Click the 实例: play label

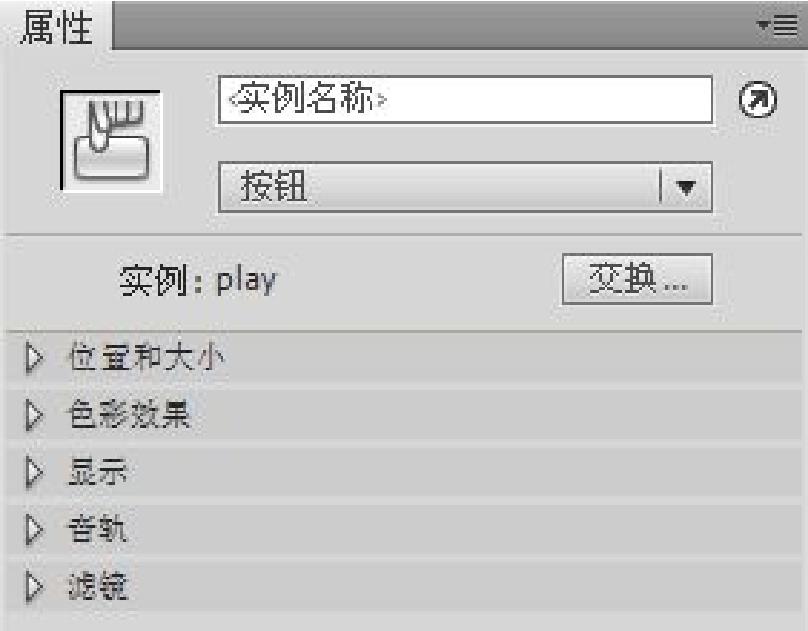click(198, 281)
